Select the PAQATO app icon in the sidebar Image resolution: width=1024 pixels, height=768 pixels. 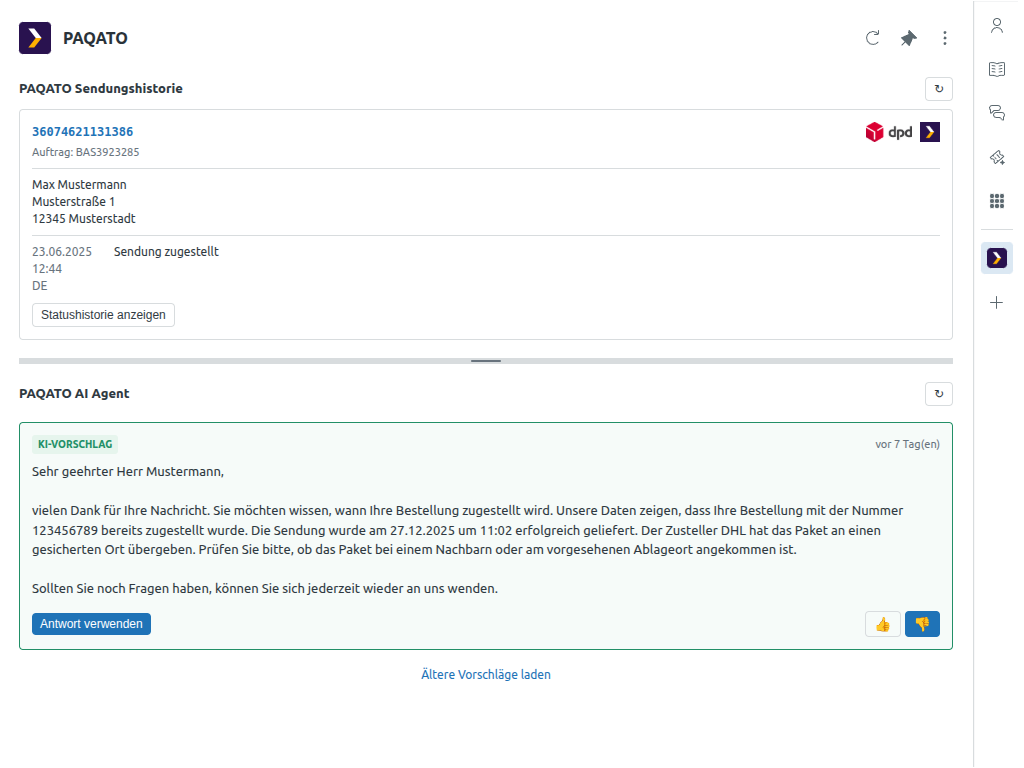(x=996, y=257)
